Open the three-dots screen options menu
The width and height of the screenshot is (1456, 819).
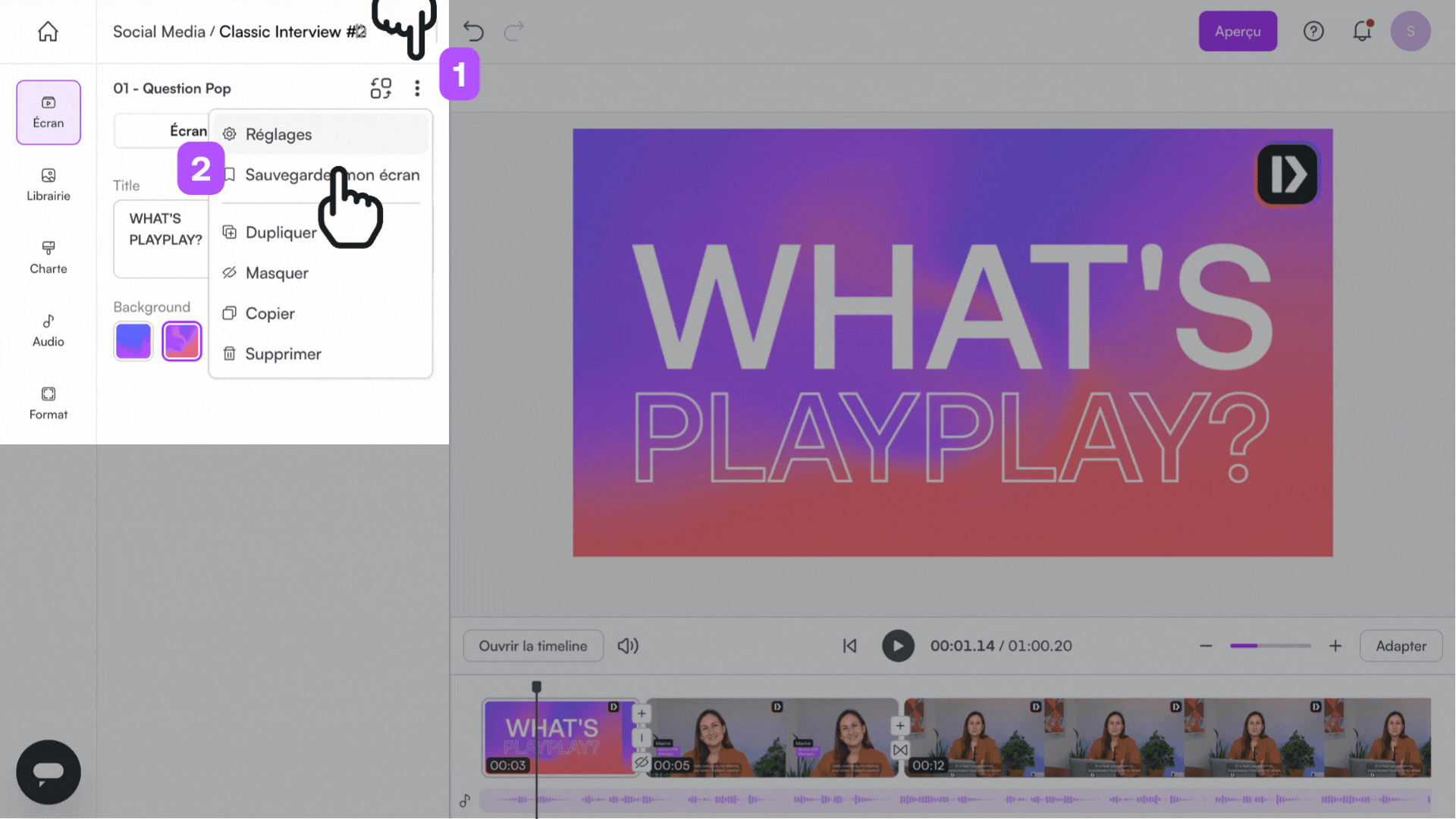(417, 88)
